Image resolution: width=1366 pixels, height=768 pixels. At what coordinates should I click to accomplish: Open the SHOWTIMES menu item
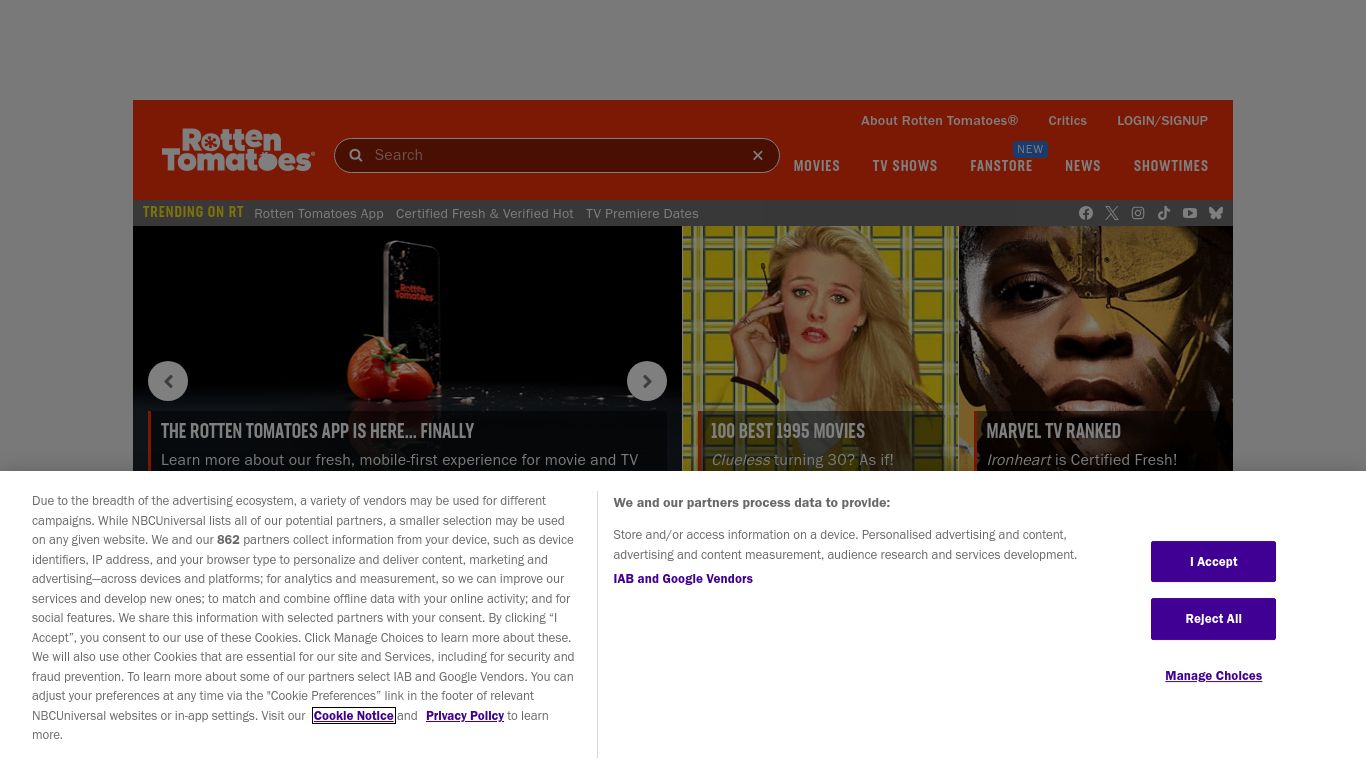point(1171,166)
